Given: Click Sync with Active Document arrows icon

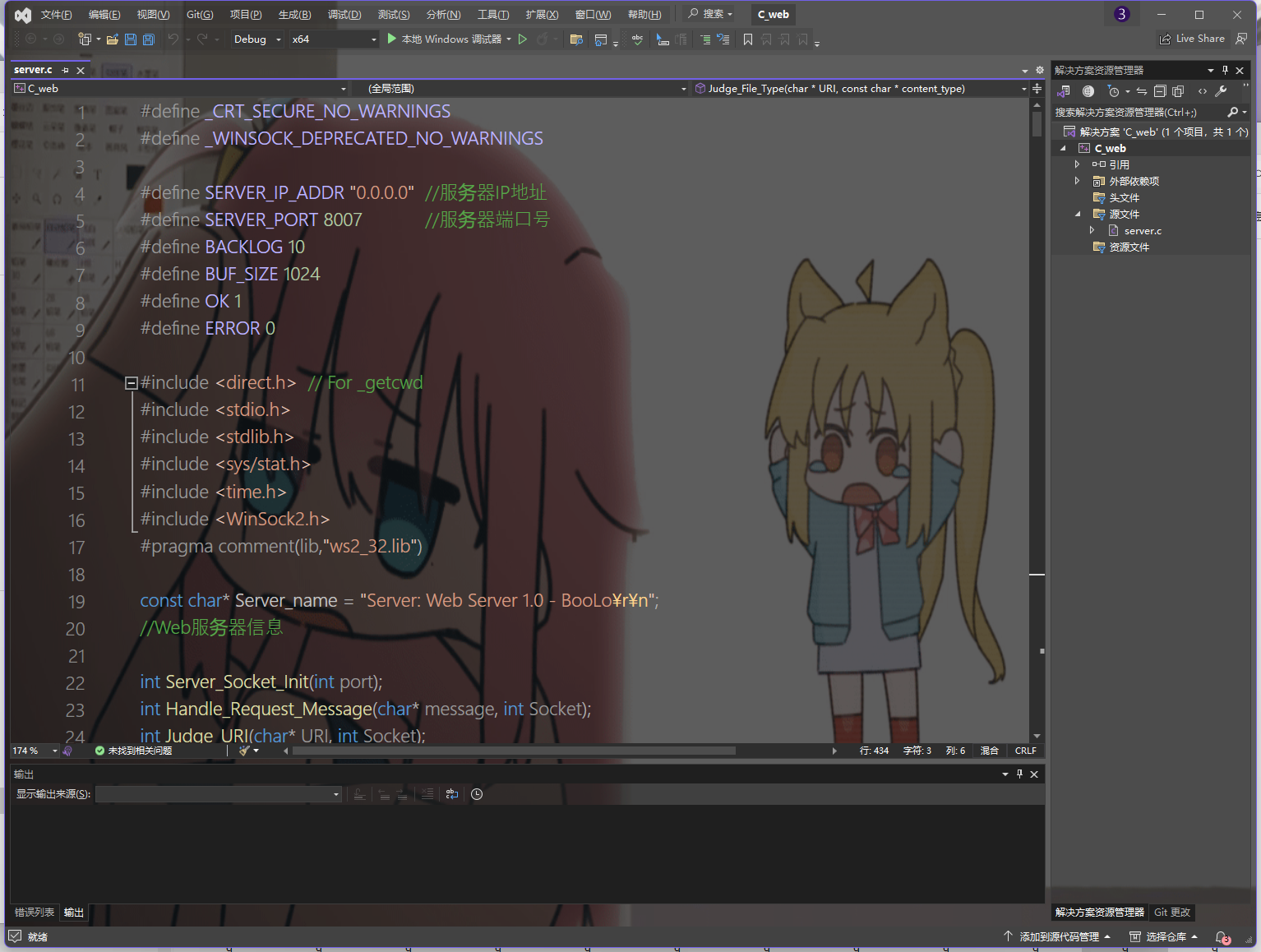Looking at the screenshot, I should pyautogui.click(x=1142, y=91).
